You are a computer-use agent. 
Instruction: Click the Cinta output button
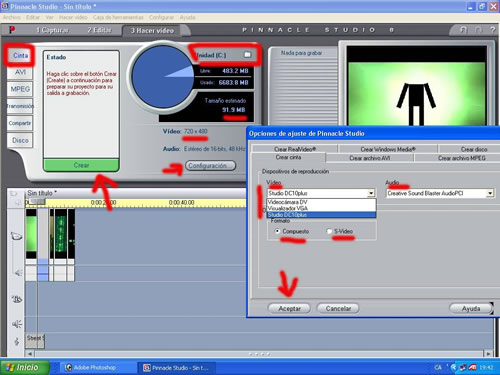20,55
